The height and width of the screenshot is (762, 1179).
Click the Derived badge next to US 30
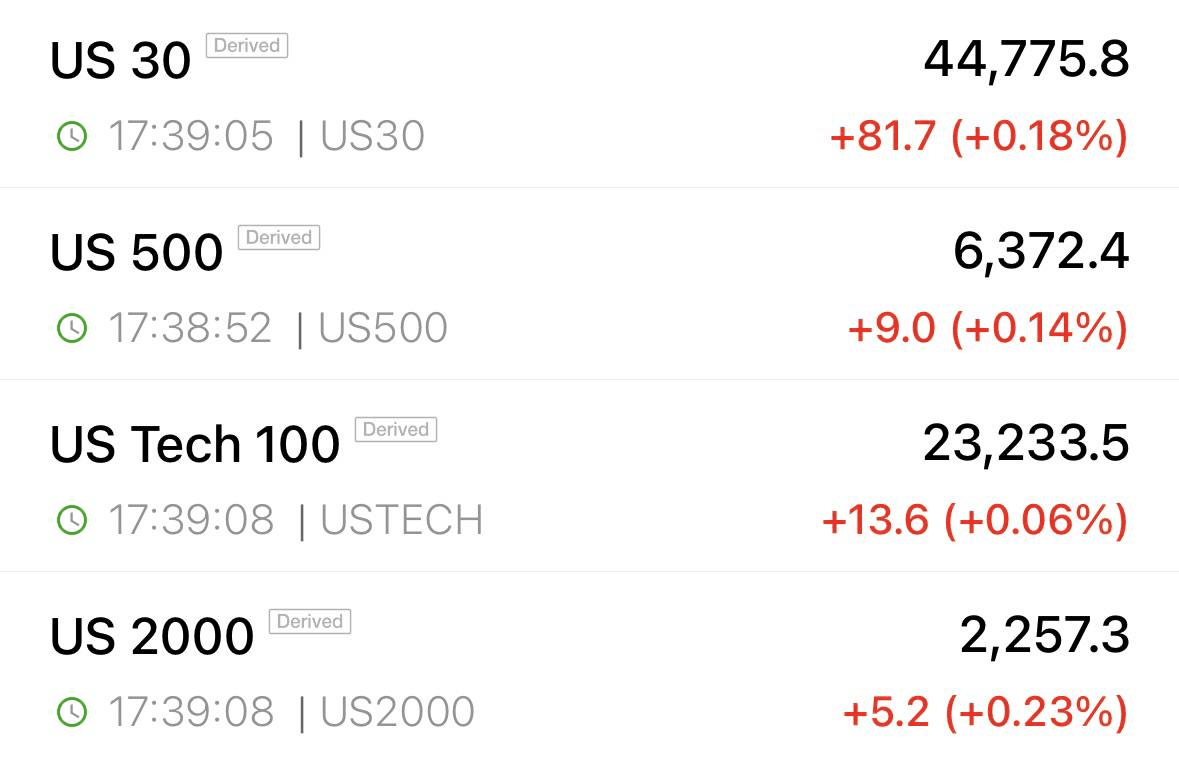(x=247, y=46)
